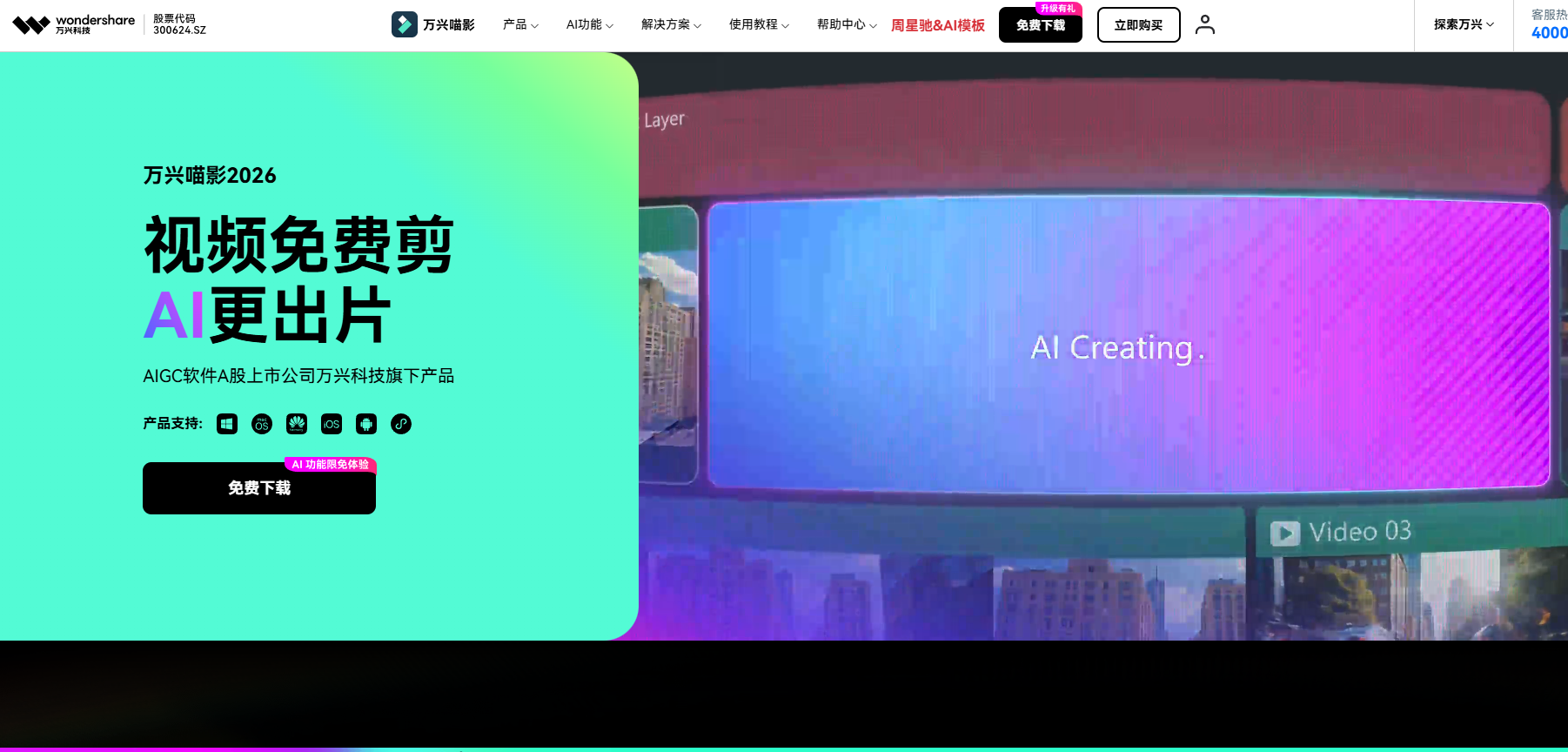1568x752 pixels.
Task: Select the Android platform icon
Action: point(366,424)
